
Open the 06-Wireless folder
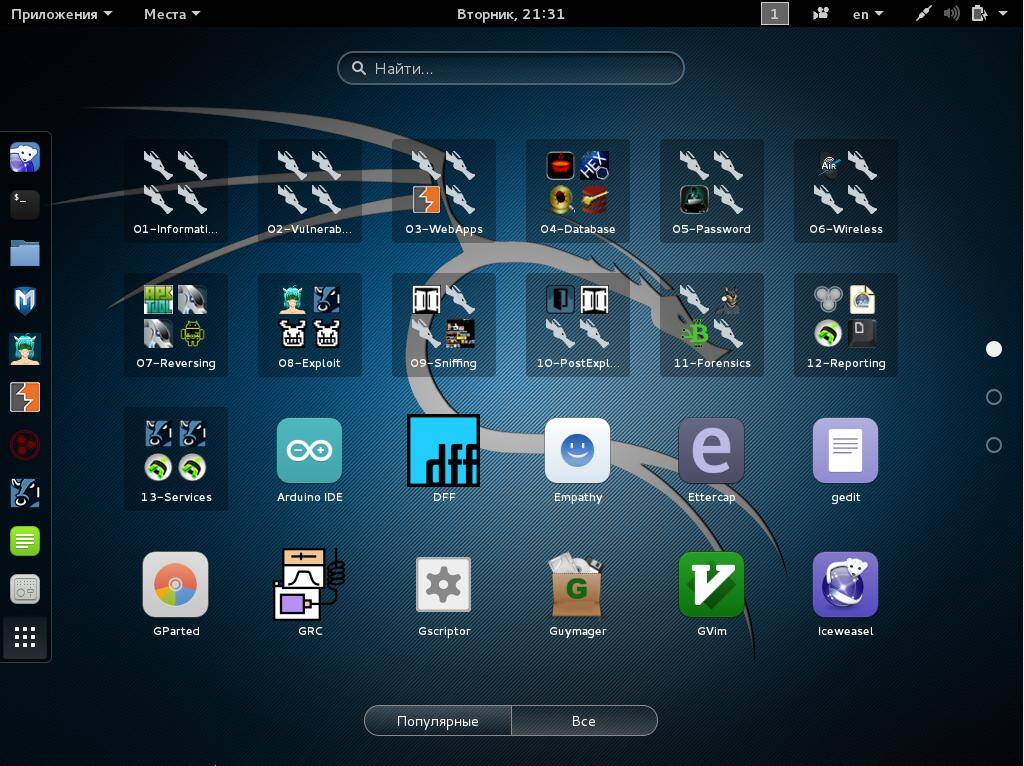click(x=846, y=190)
